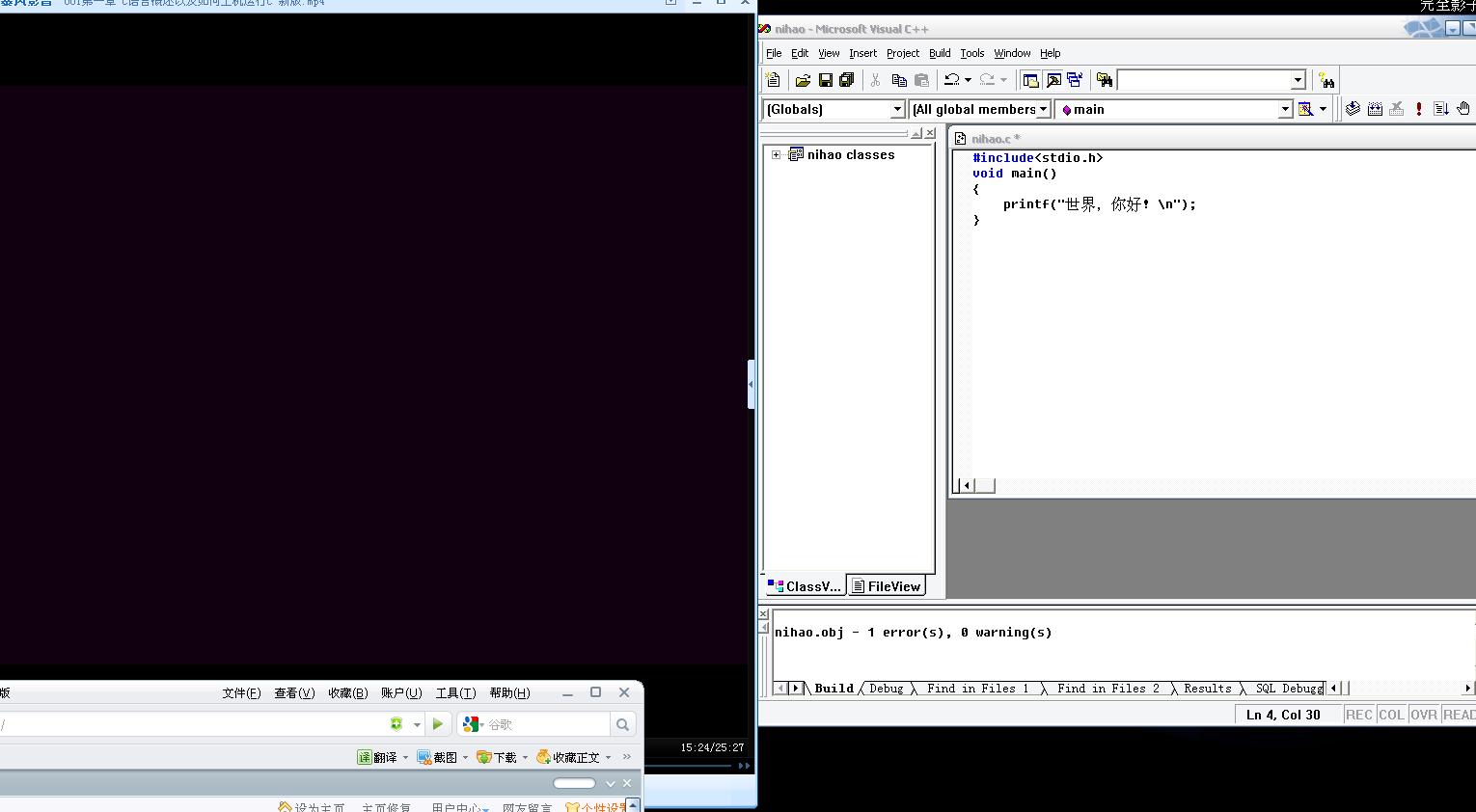This screenshot has height=812, width=1476.
Task: Insert a breakpoint with the hand icon
Action: [x=1463, y=109]
